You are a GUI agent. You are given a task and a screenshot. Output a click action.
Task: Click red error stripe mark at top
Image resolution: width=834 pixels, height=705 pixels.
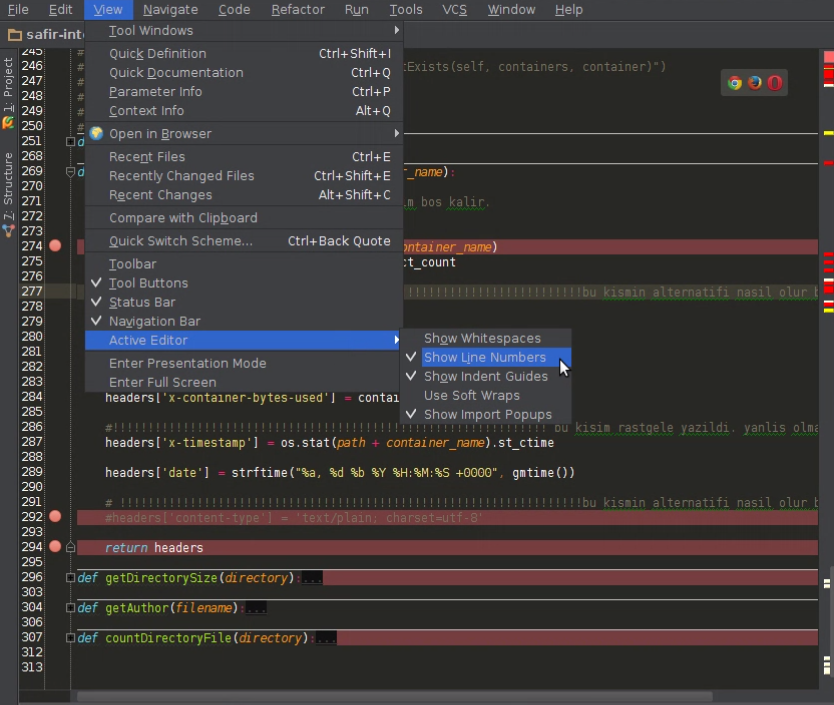(x=828, y=56)
